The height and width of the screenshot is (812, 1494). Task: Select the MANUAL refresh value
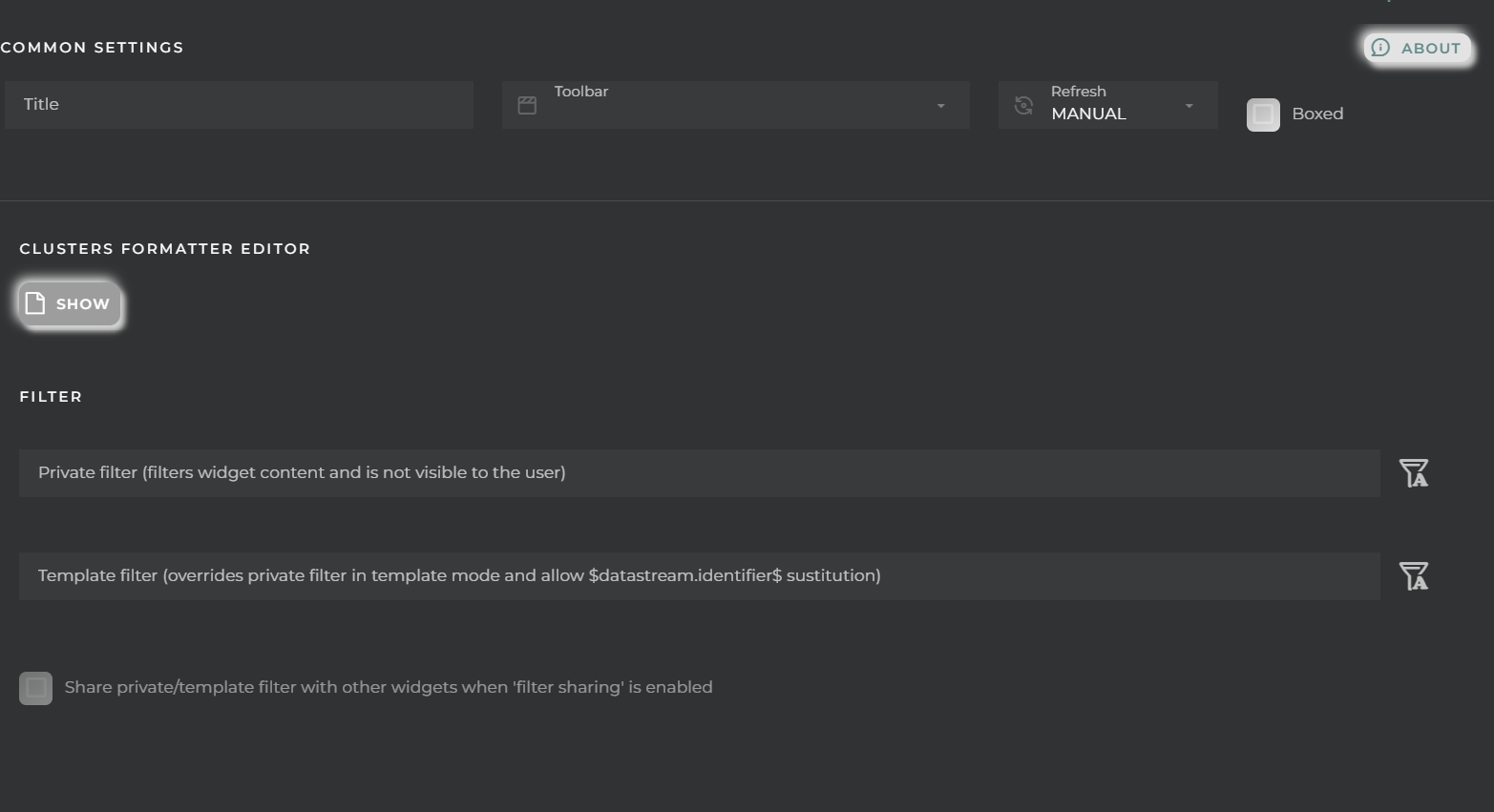(x=1088, y=114)
